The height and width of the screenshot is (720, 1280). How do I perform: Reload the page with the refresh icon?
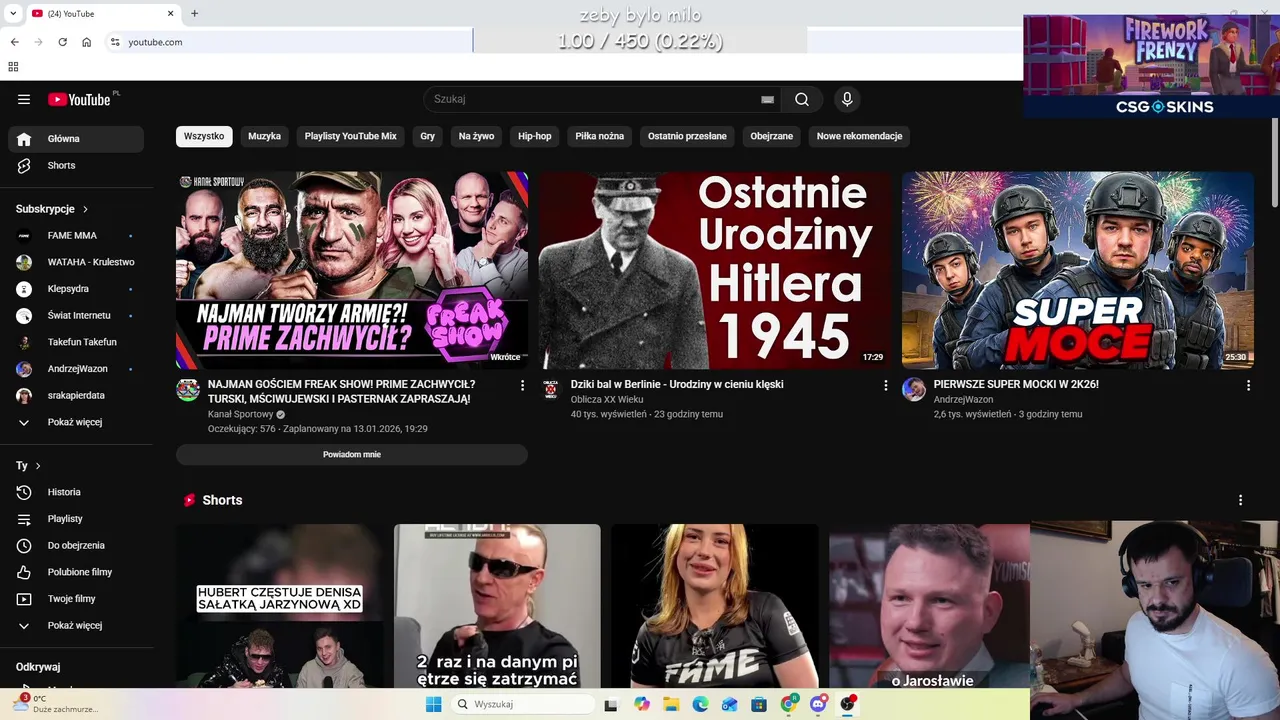[x=62, y=42]
